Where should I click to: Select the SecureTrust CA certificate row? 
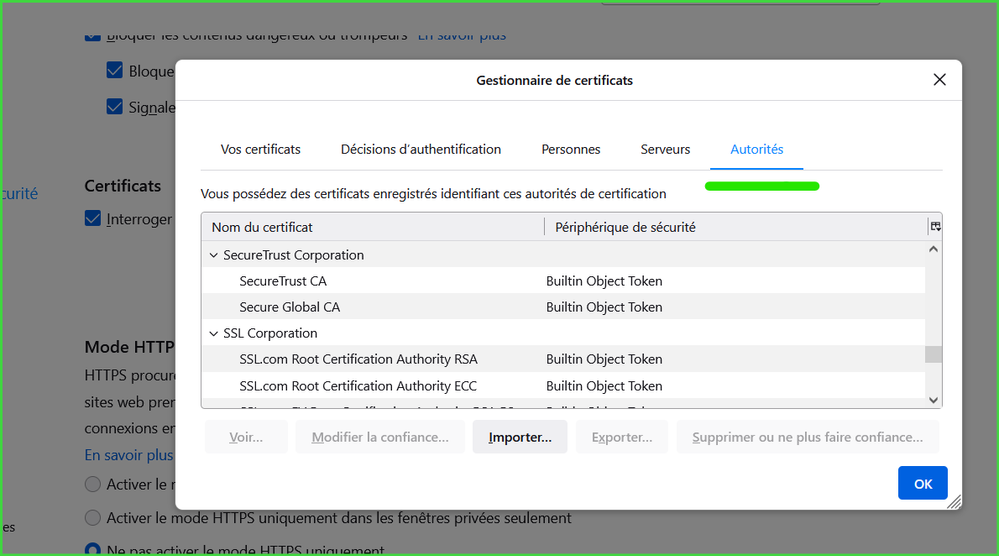click(283, 281)
